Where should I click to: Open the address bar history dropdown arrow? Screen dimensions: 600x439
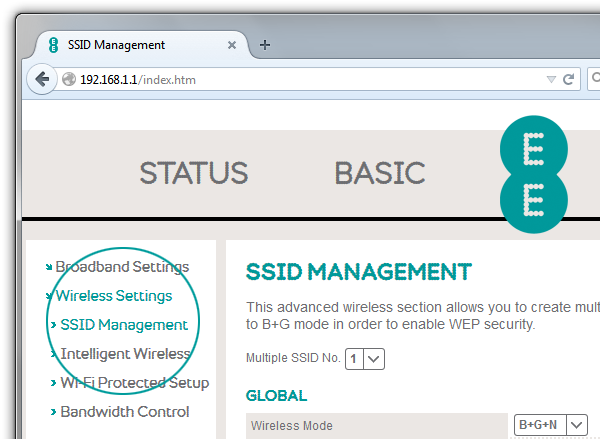551,79
